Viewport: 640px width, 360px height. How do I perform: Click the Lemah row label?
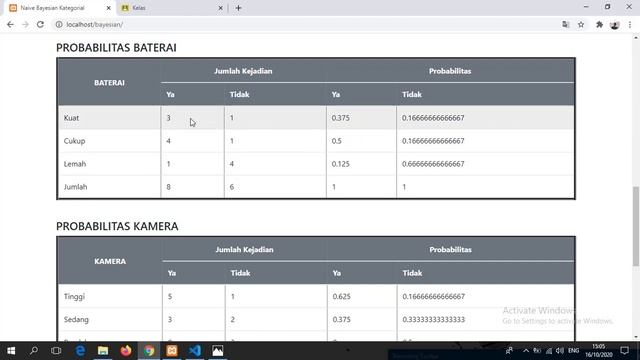75,164
